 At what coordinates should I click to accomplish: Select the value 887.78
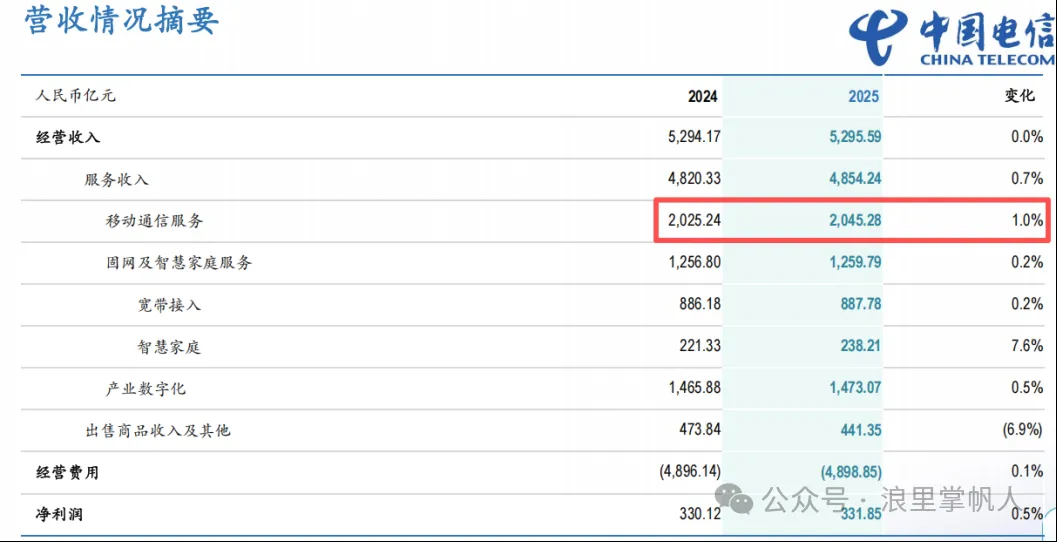pos(861,304)
